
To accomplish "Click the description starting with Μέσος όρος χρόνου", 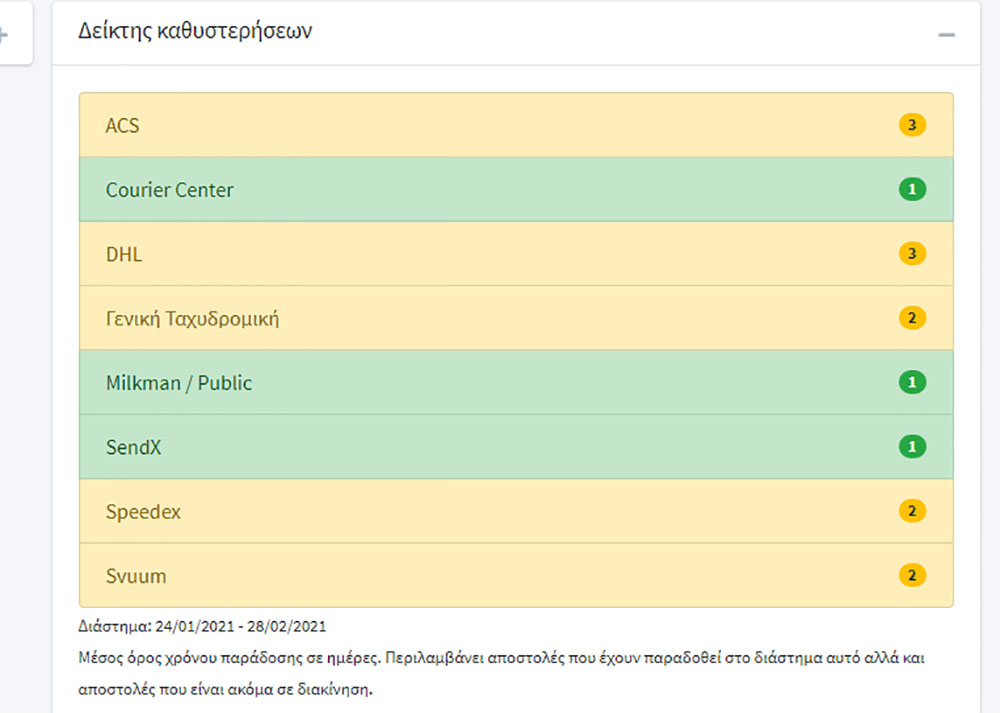I will click(x=501, y=673).
